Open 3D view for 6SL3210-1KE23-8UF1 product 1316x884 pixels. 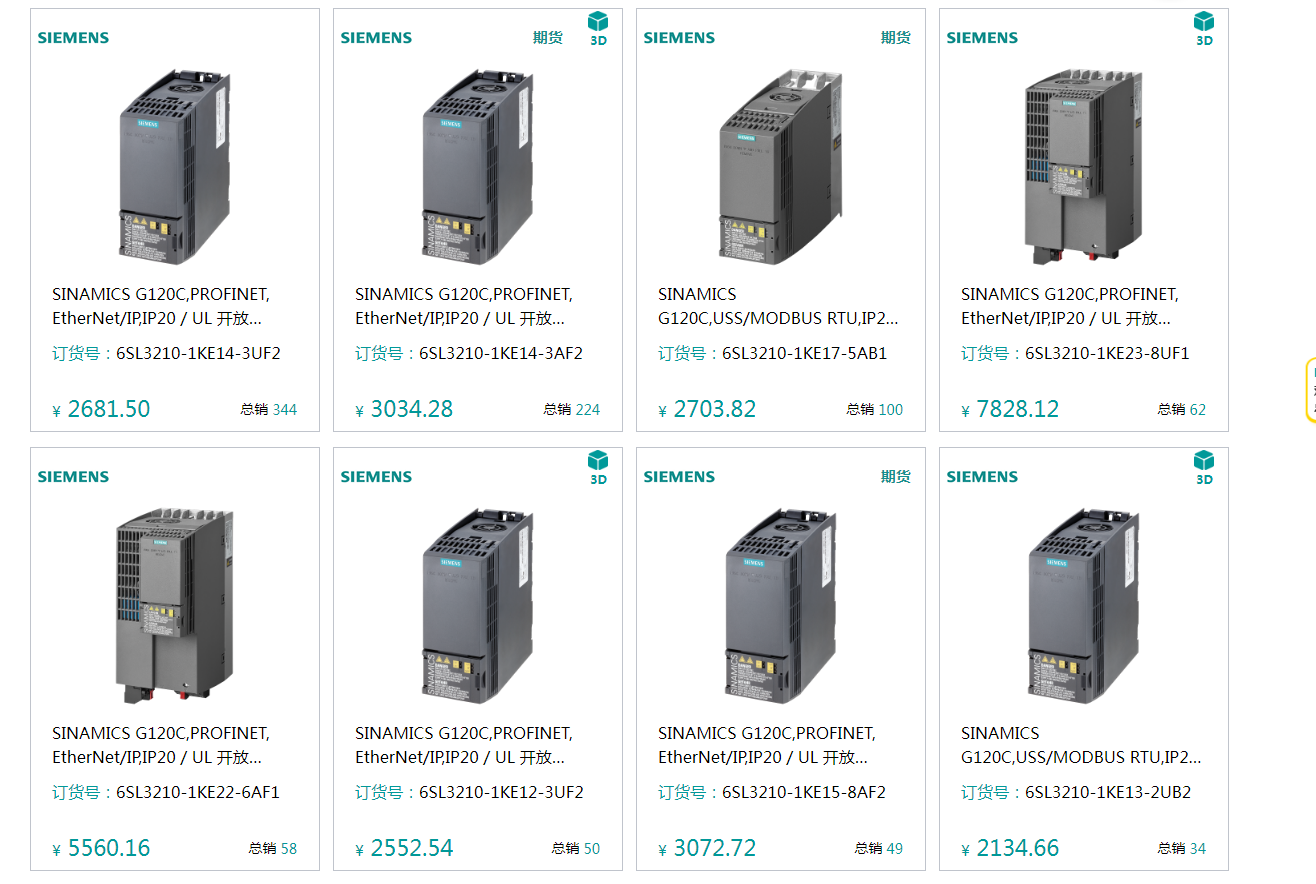click(1204, 28)
